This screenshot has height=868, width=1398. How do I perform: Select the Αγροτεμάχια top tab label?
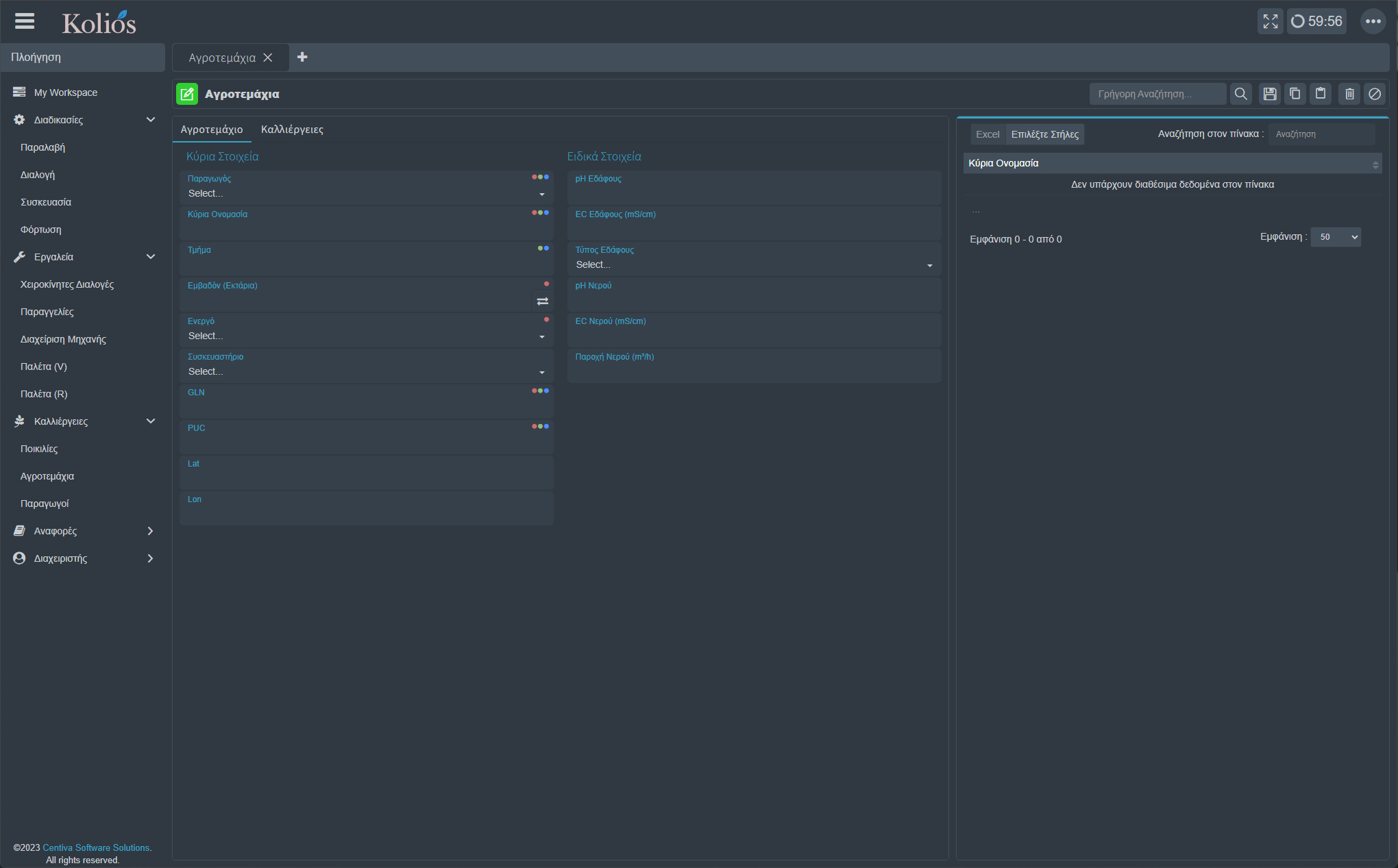click(x=222, y=58)
